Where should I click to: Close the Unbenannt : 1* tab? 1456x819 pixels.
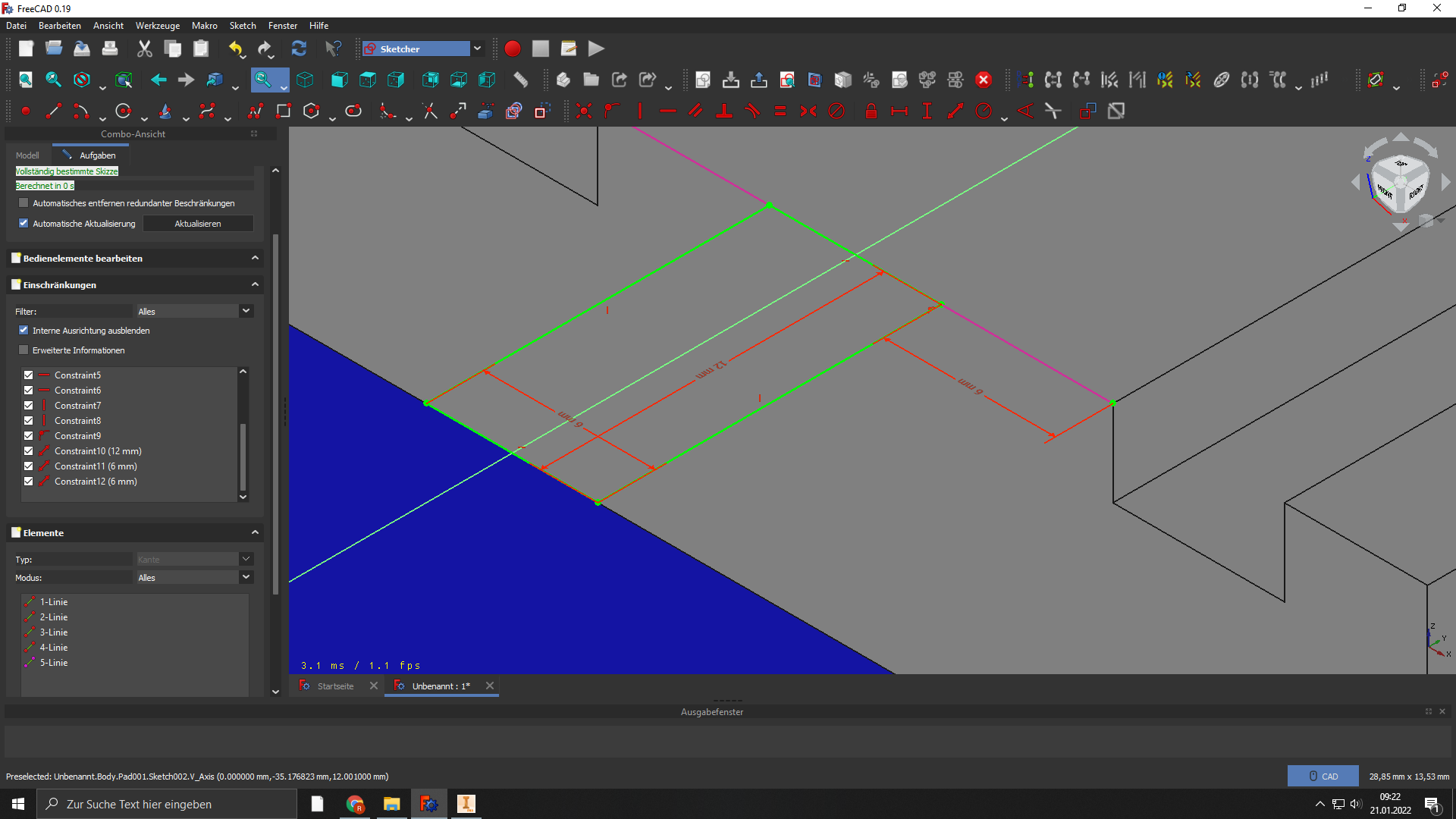coord(490,686)
